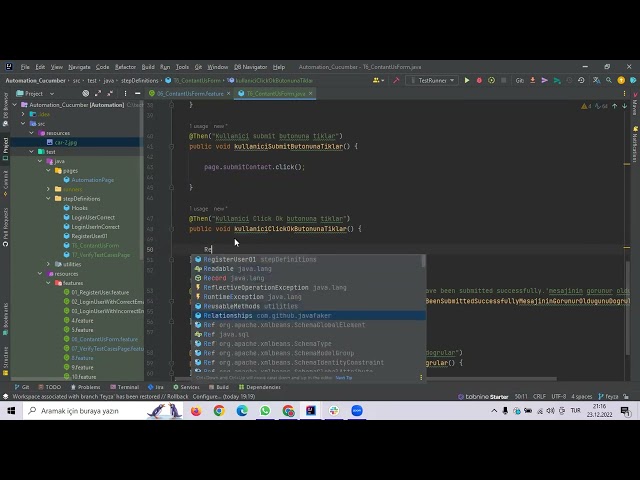Image resolution: width=640 pixels, height=480 pixels.
Task: Push commits with the purple arrow icon
Action: click(x=544, y=80)
